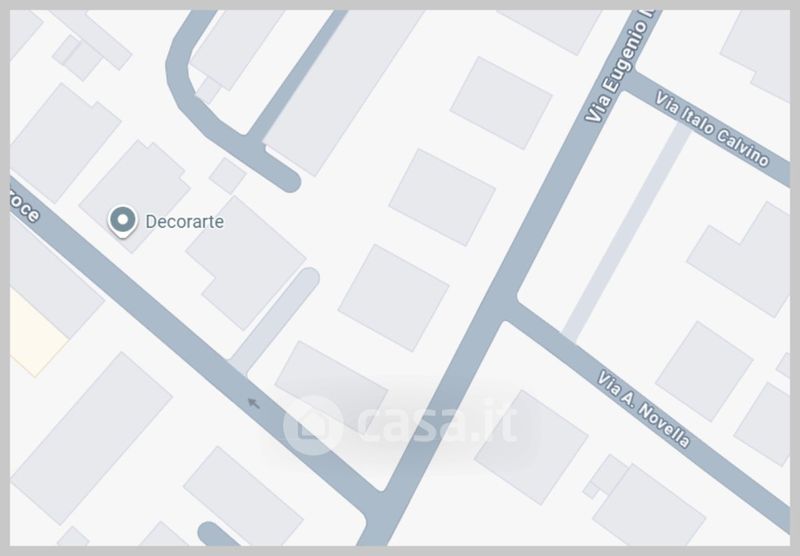Click the one-way direction arrow on the road
This screenshot has width=800, height=556.
click(x=254, y=404)
